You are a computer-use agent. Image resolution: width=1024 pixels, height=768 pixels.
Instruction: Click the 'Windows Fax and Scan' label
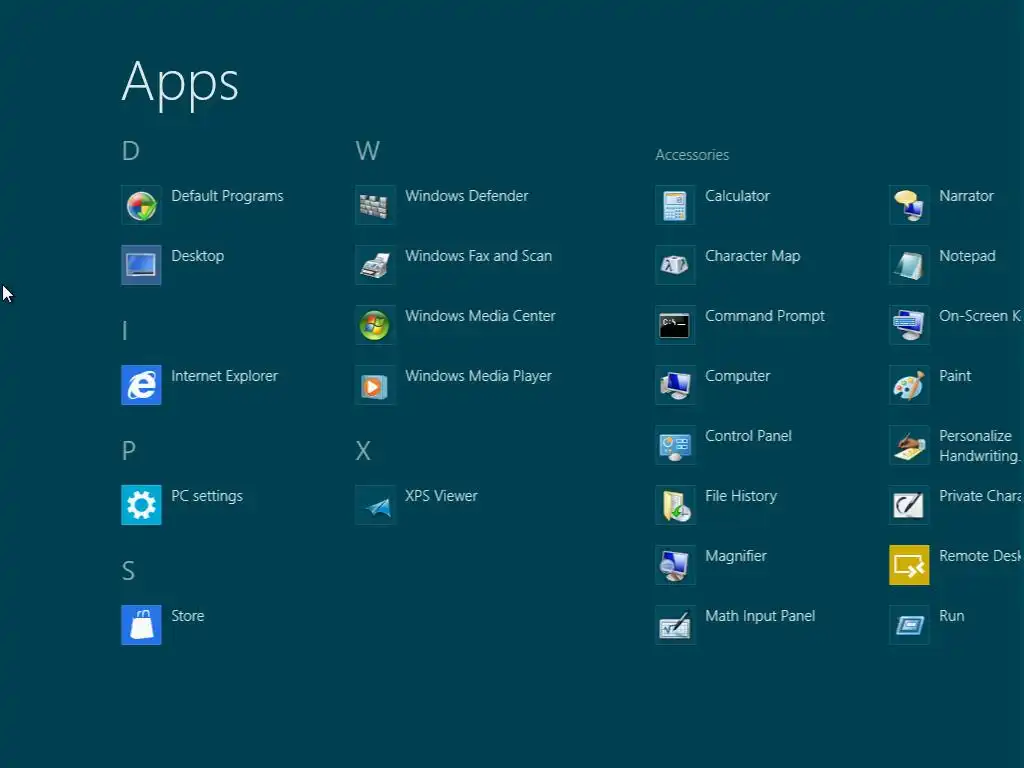[x=478, y=256]
